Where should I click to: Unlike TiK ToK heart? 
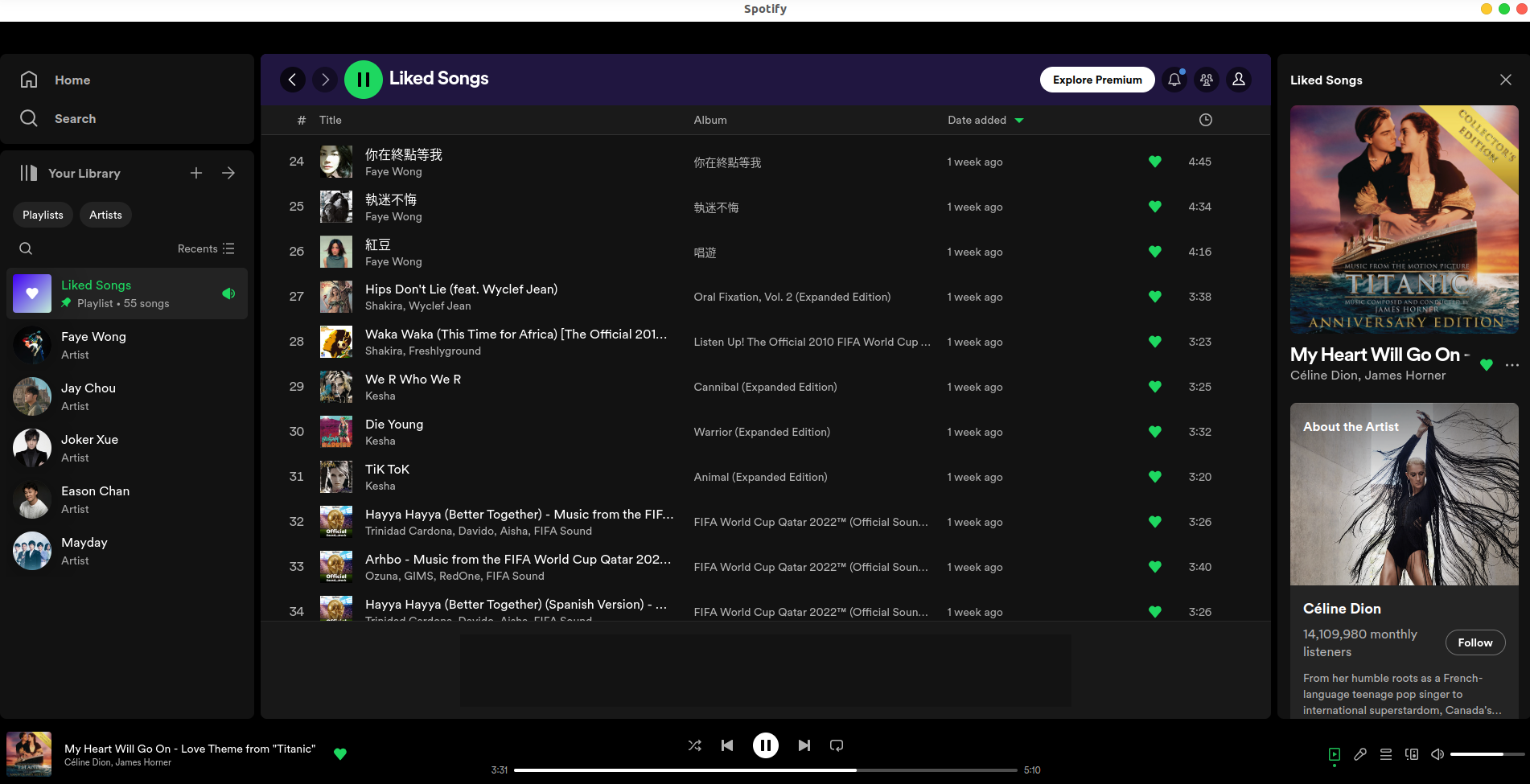click(x=1155, y=477)
